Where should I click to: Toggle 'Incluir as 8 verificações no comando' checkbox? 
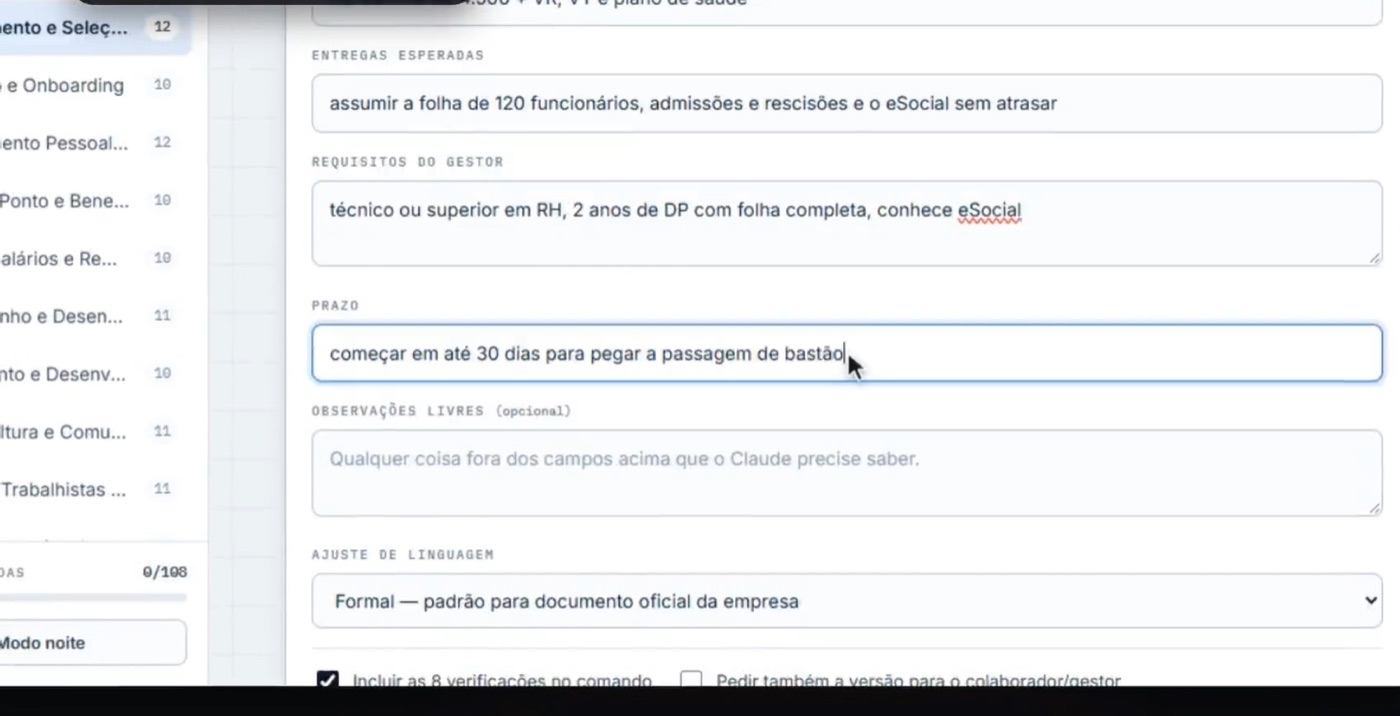click(327, 681)
